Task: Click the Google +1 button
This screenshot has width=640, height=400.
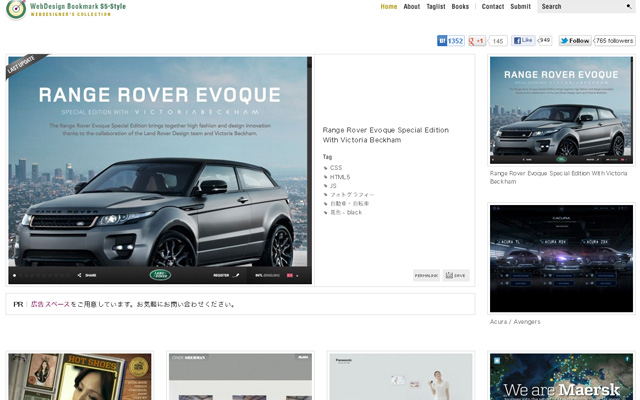Action: coord(477,41)
